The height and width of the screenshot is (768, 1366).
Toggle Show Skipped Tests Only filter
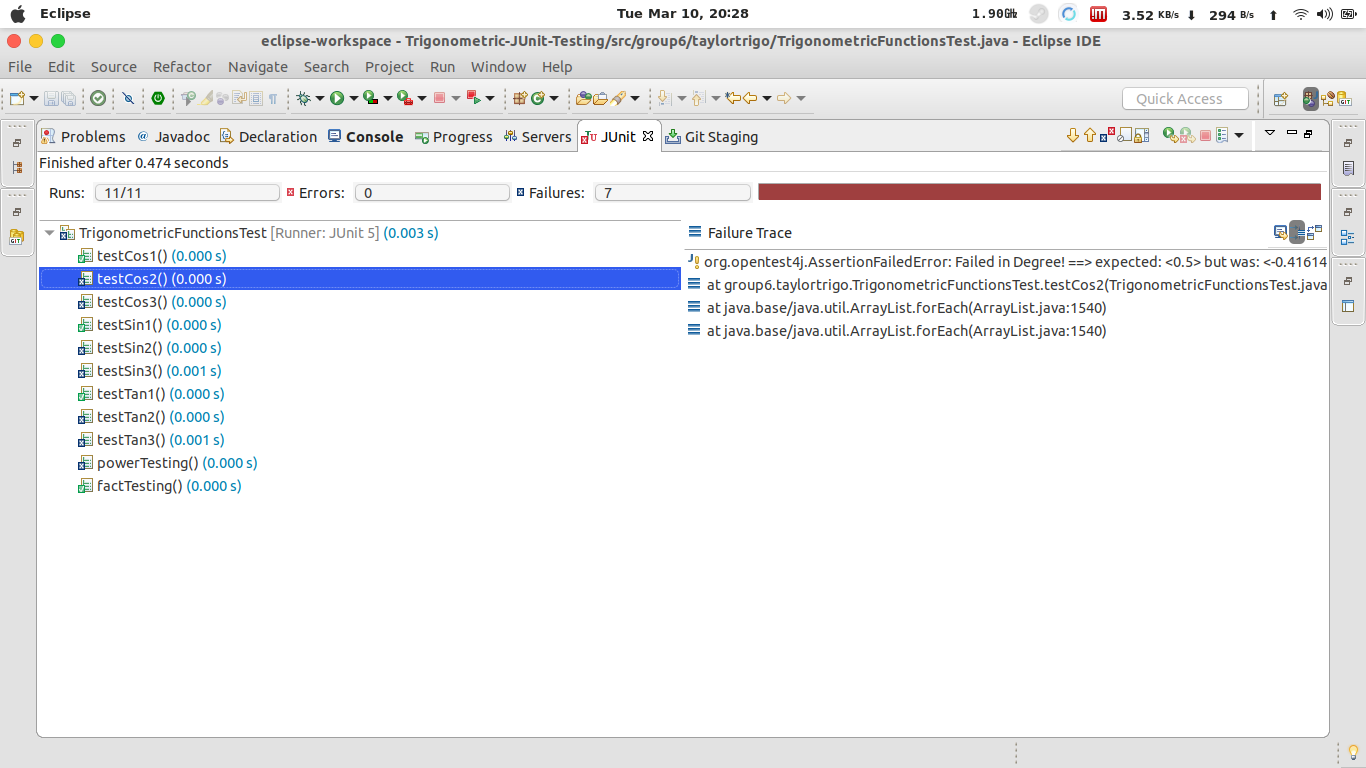(1124, 135)
